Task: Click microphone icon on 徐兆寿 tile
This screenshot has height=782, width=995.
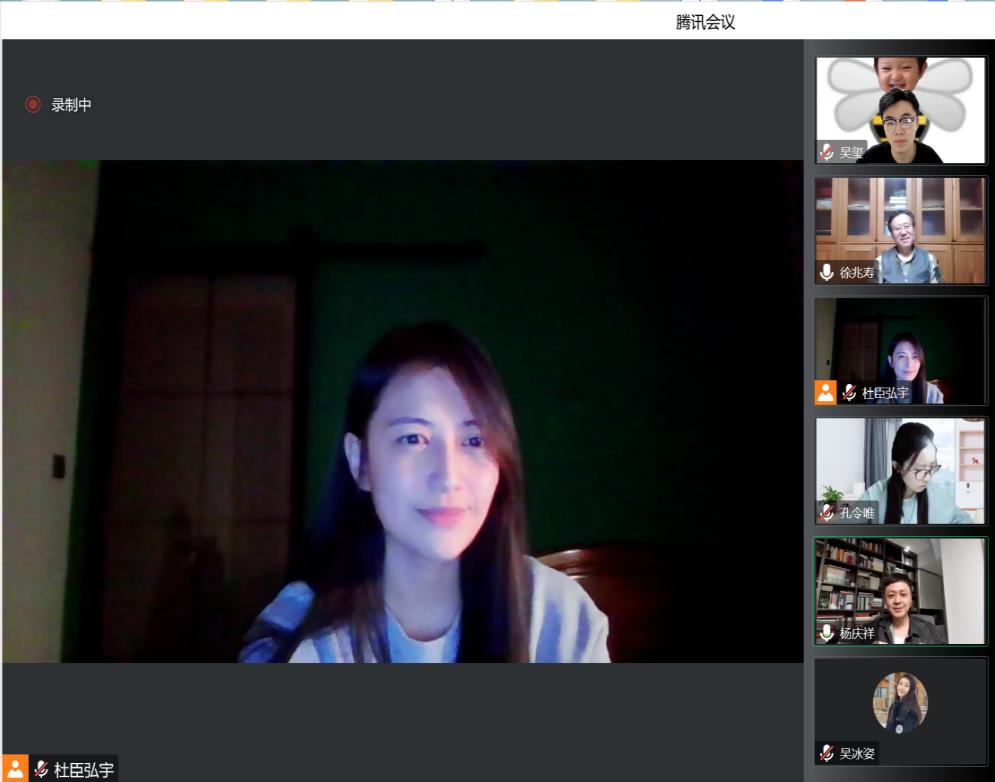Action: (826, 272)
